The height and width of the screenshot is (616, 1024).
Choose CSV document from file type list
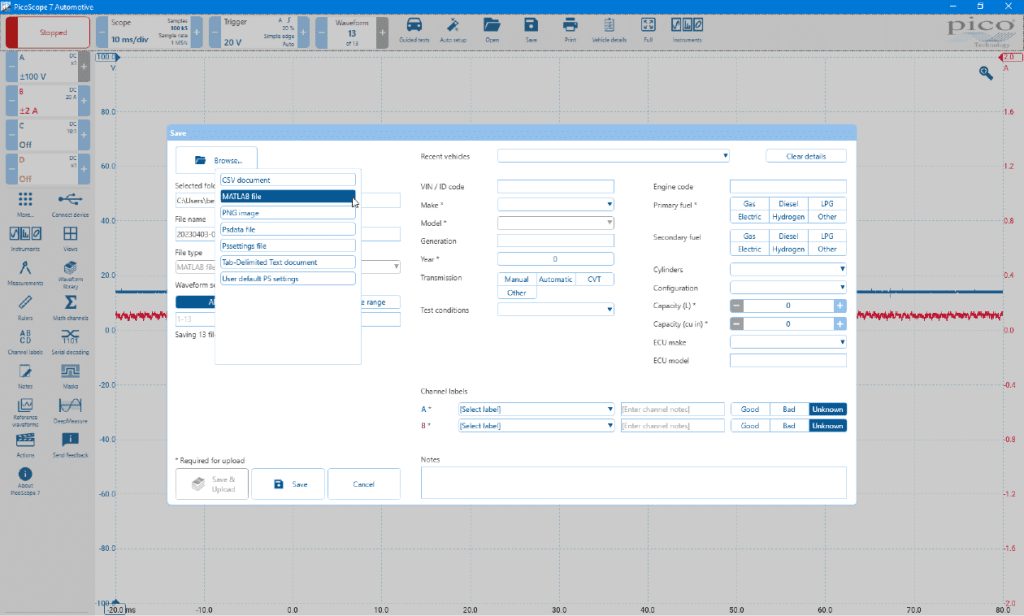287,180
